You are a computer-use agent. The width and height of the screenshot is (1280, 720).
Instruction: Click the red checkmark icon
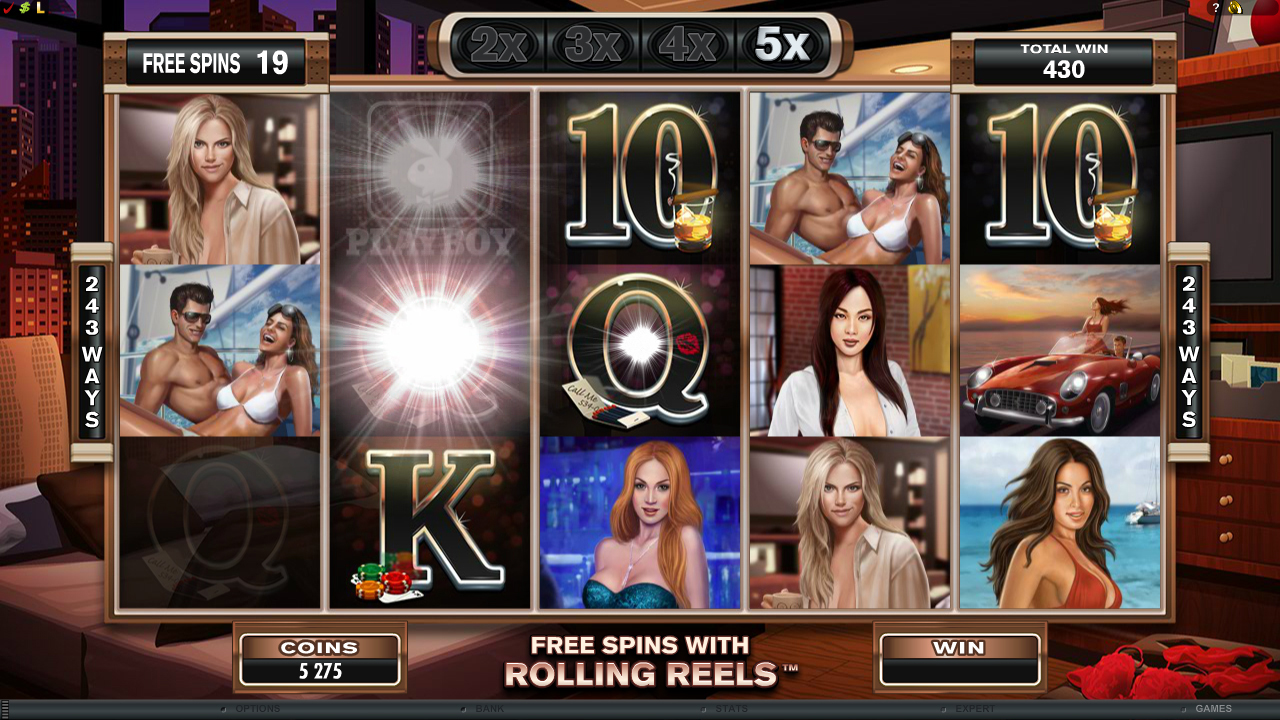click(9, 8)
